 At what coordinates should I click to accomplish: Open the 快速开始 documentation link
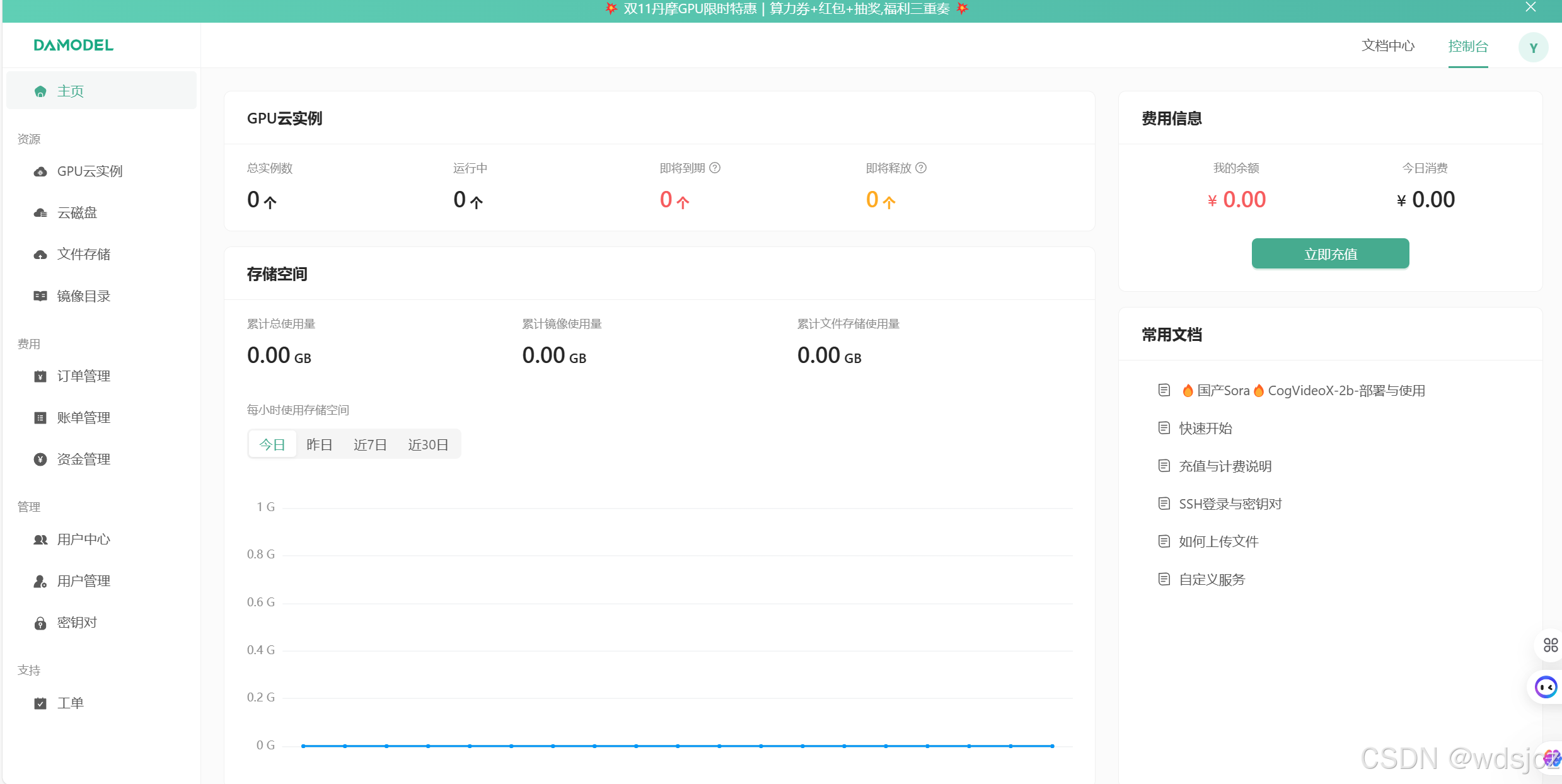coord(1205,429)
